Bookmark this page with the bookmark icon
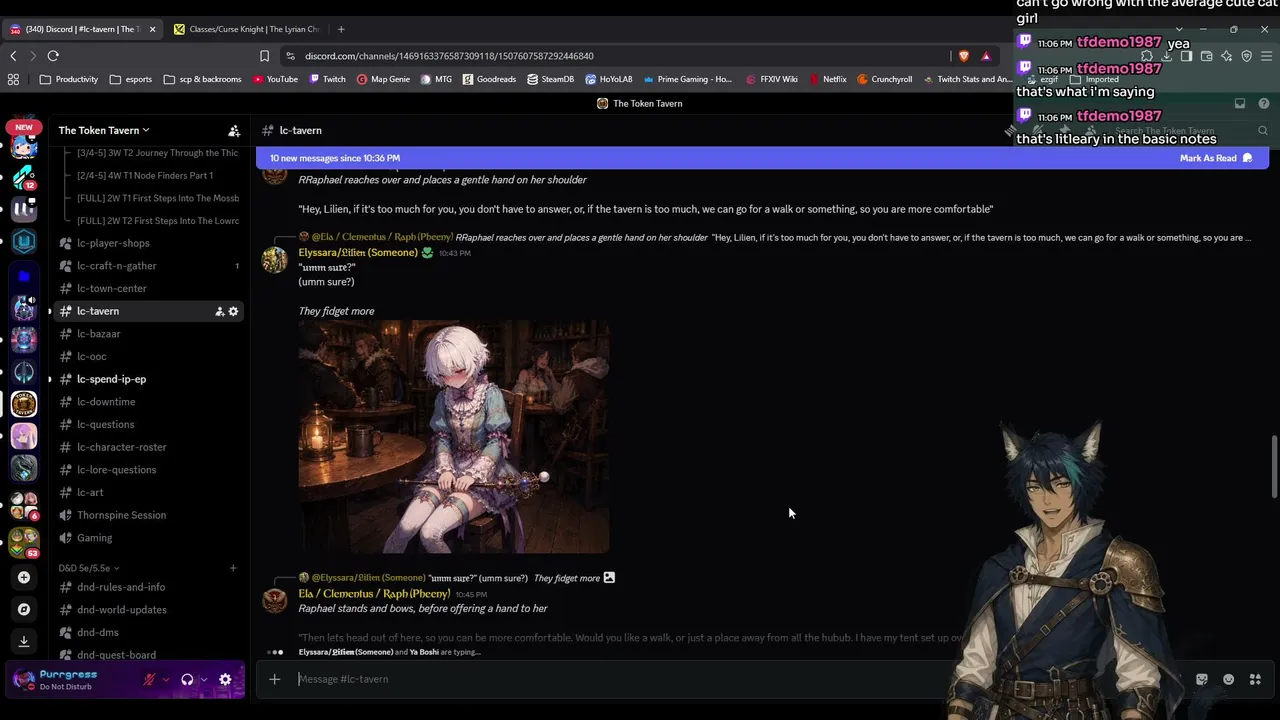The width and height of the screenshot is (1280, 720). [264, 56]
